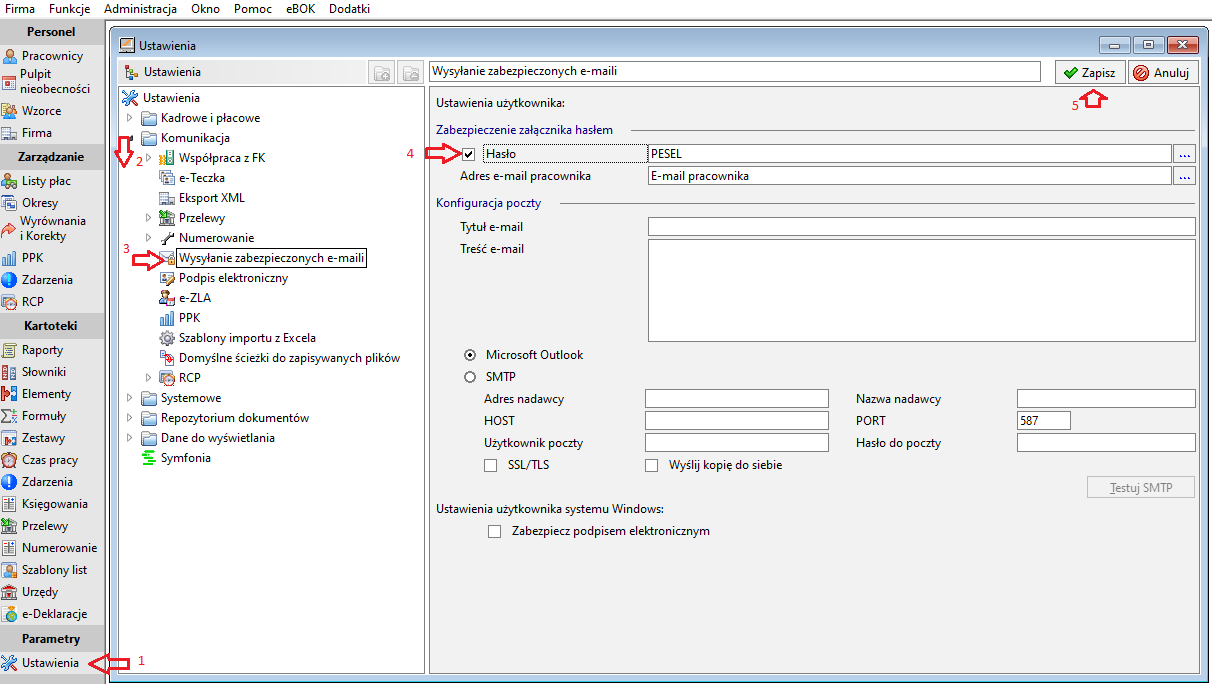Screen dimensions: 1212x684
Task: Expand the Przelewy tree node
Action: coord(148,218)
